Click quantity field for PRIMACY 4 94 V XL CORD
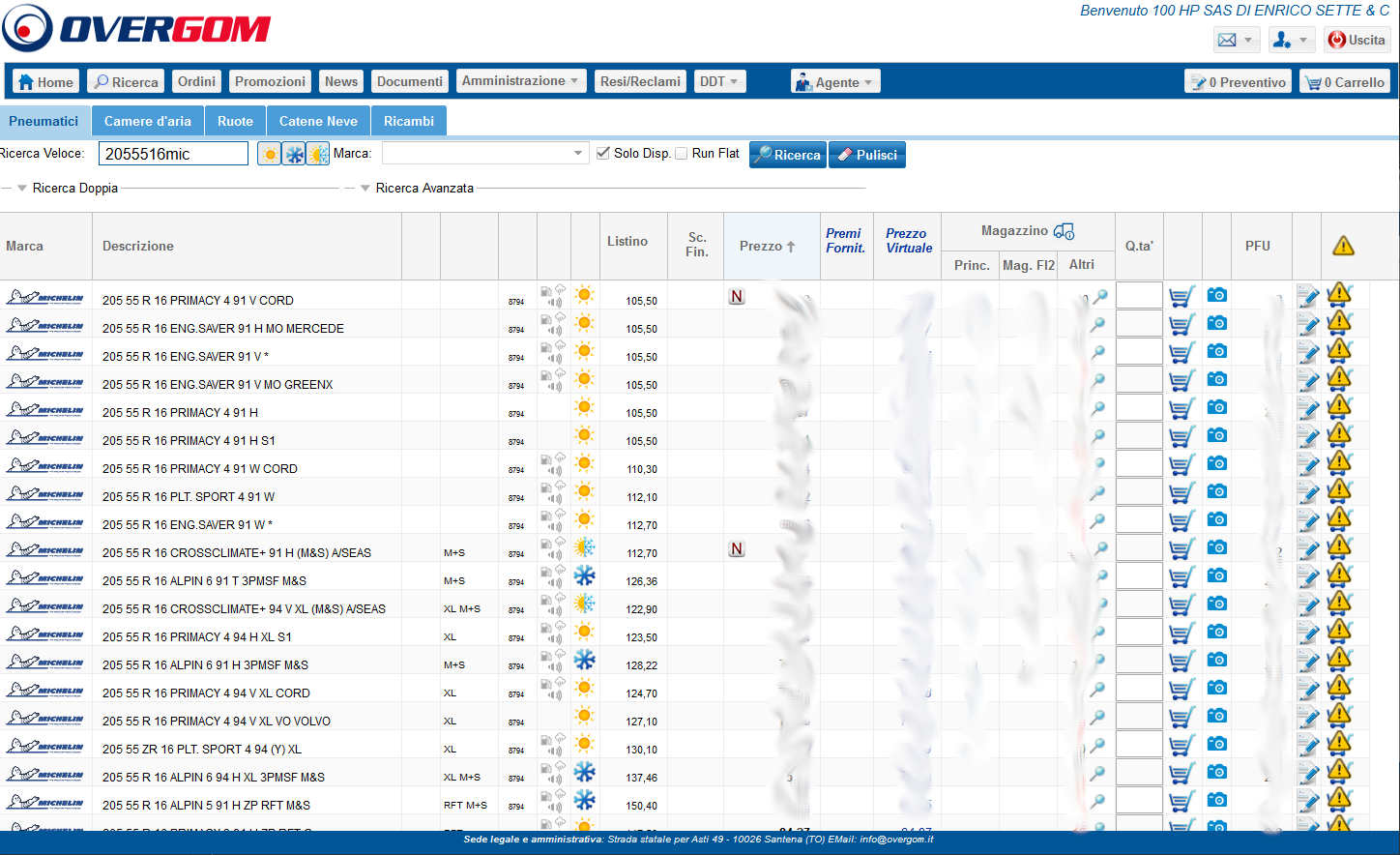The image size is (1400, 855). click(1139, 688)
